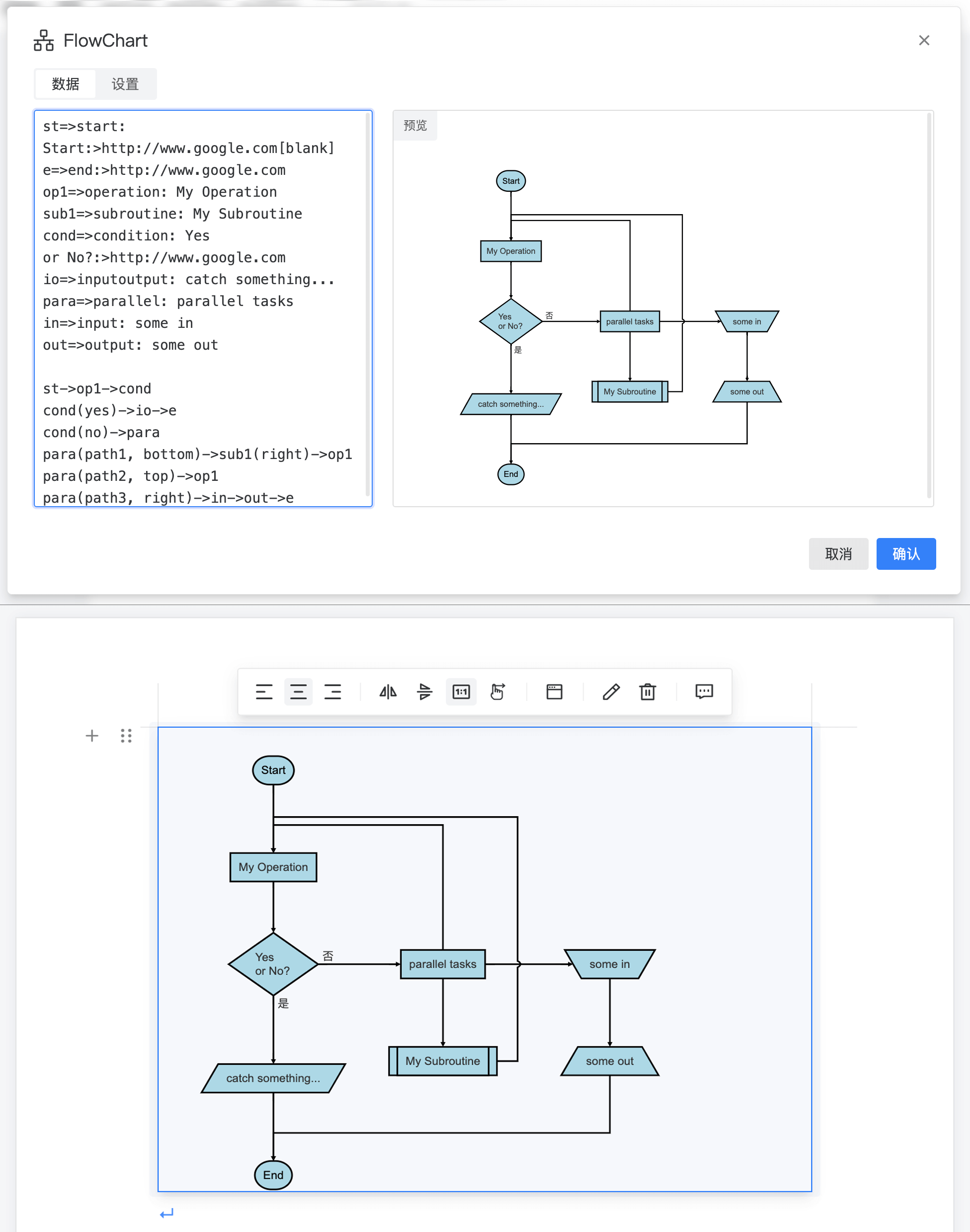The image size is (970, 1232).
Task: Click the code line 'st->op1->cond'
Action: [x=97, y=389]
